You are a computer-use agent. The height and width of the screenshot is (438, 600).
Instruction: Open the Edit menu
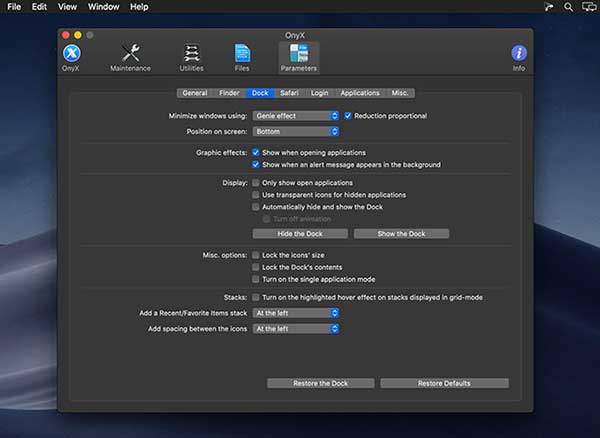click(x=39, y=7)
